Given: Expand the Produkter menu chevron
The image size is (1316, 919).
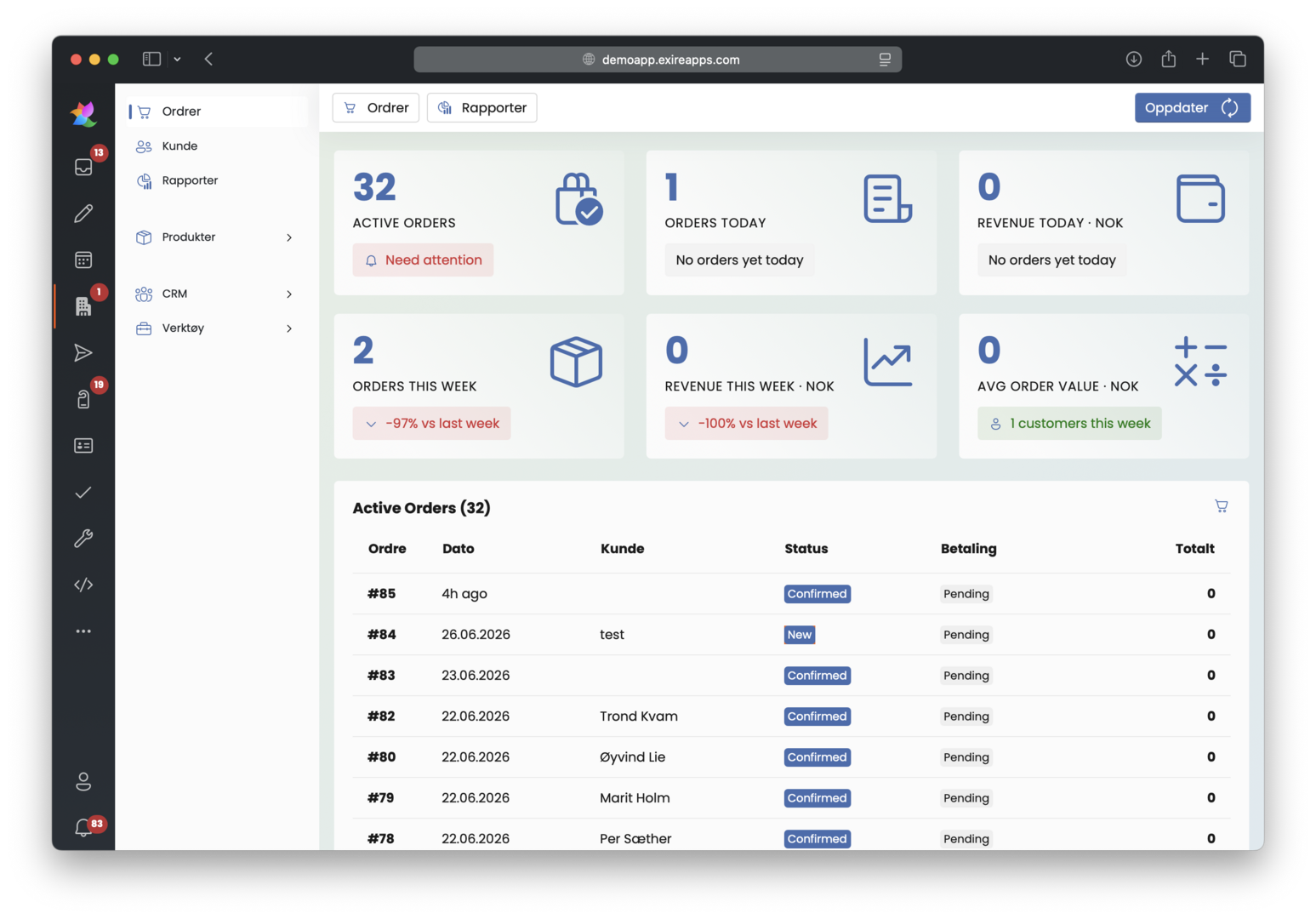Looking at the screenshot, I should tap(289, 237).
